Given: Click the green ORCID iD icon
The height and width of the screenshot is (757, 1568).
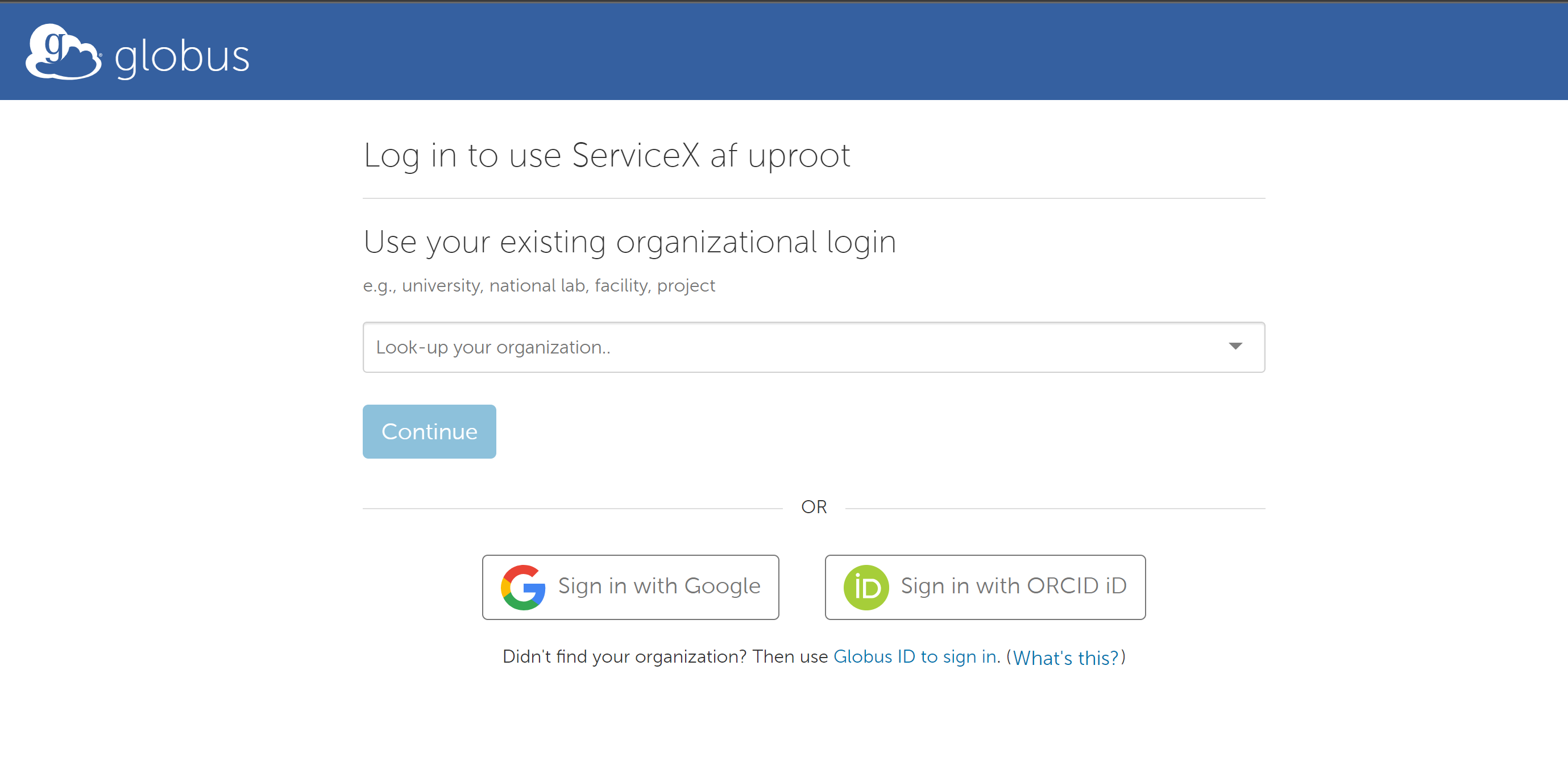Looking at the screenshot, I should click(865, 587).
